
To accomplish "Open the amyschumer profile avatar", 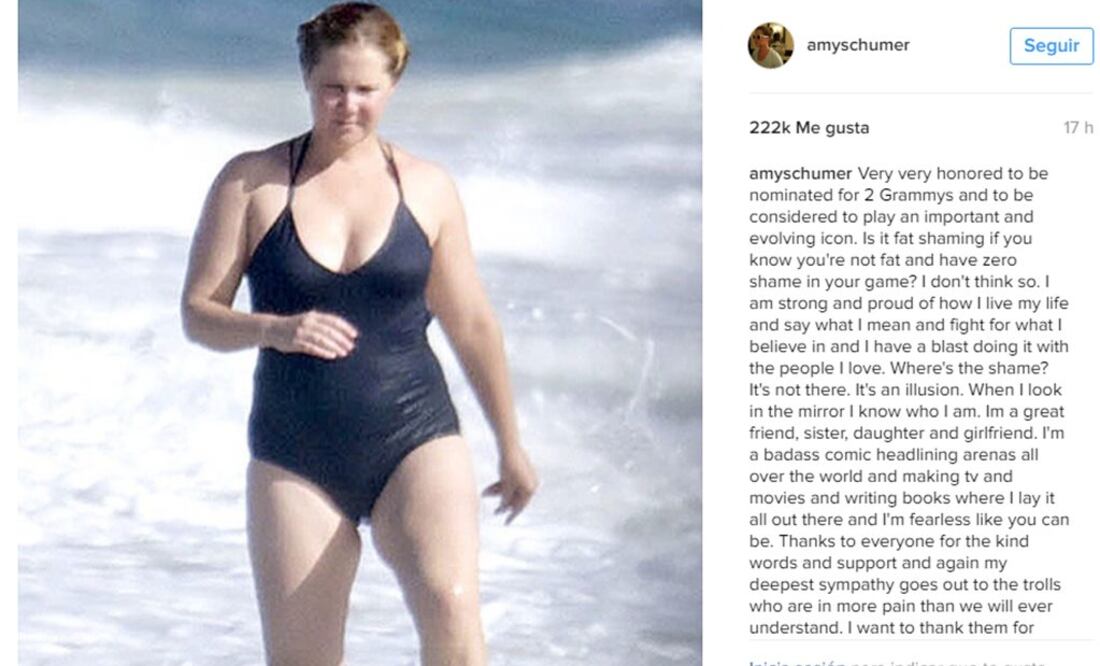I will 770,46.
